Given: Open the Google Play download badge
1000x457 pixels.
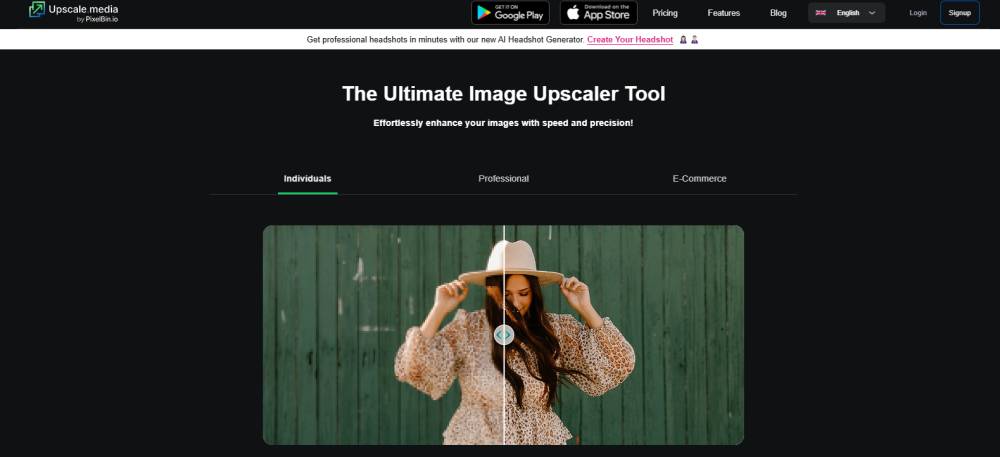Looking at the screenshot, I should click(510, 13).
